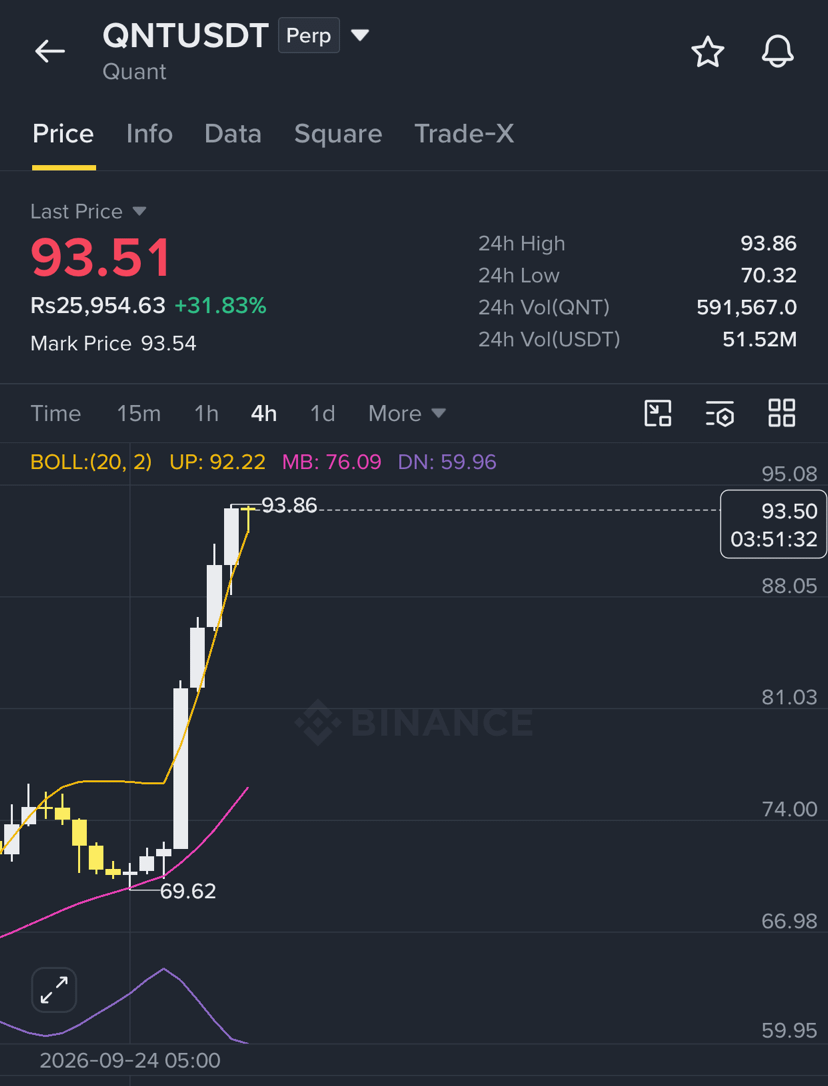Go back using the left arrow
Image resolution: width=828 pixels, height=1086 pixels.
pyautogui.click(x=50, y=51)
